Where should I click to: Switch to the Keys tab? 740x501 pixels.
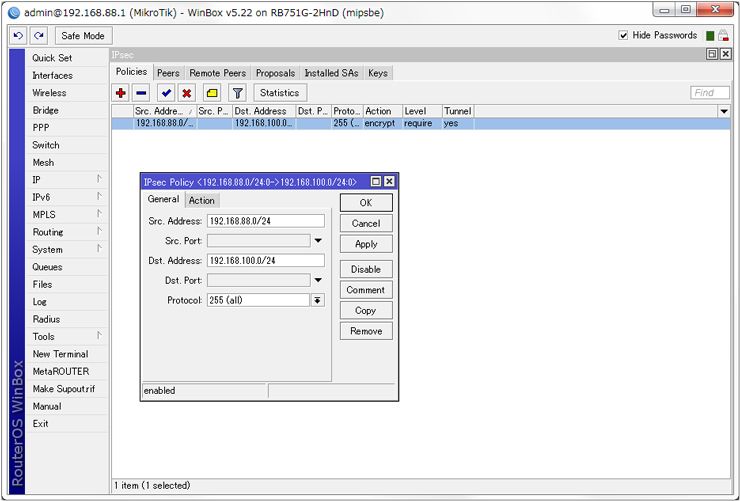378,73
